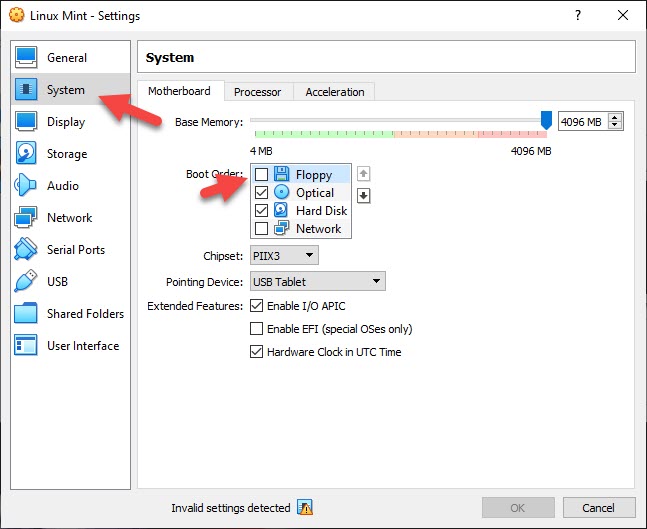Open Serial Ports icon in sidebar
Viewport: 647px width, 529px height.
coord(27,250)
